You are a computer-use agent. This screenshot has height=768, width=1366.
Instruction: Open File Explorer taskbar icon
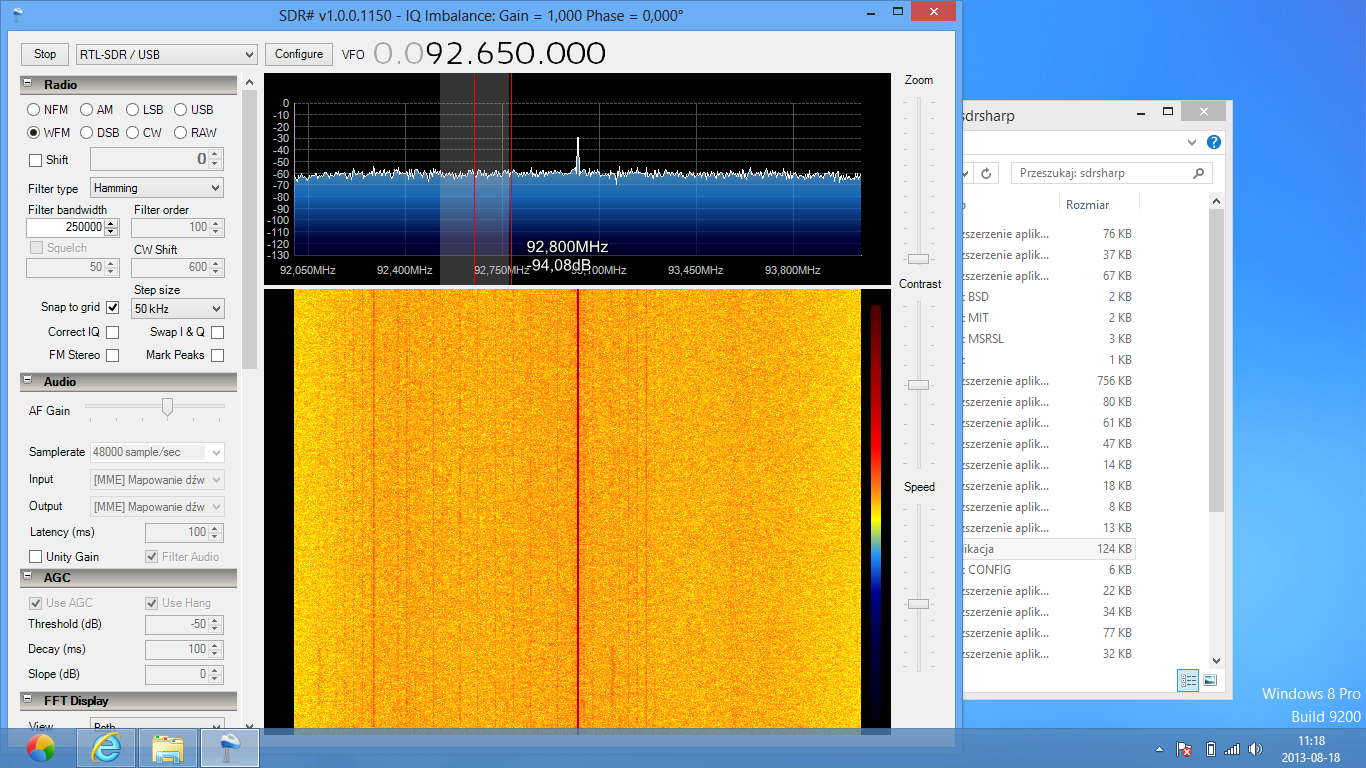pos(167,747)
